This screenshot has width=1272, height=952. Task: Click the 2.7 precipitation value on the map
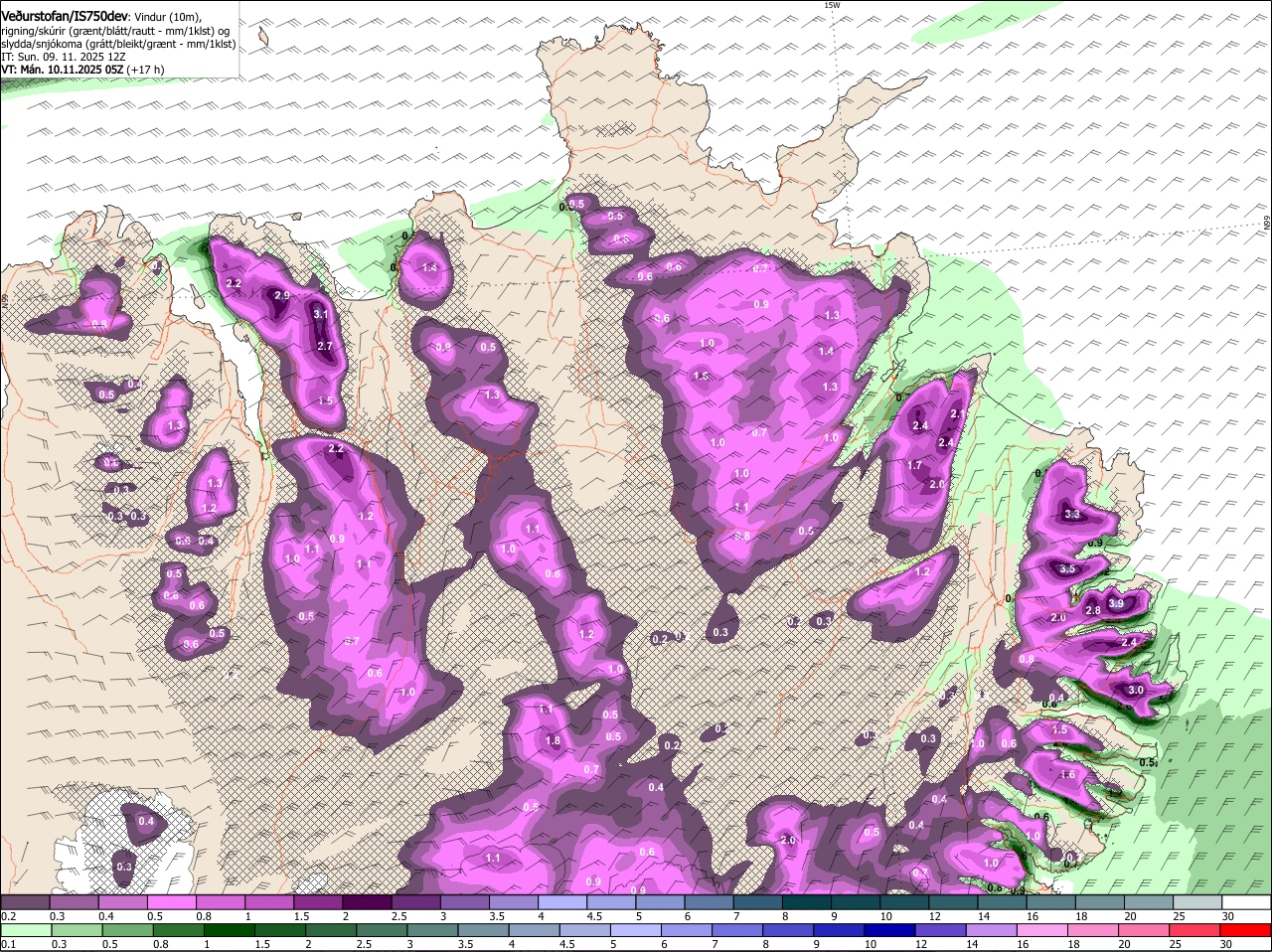point(324,346)
